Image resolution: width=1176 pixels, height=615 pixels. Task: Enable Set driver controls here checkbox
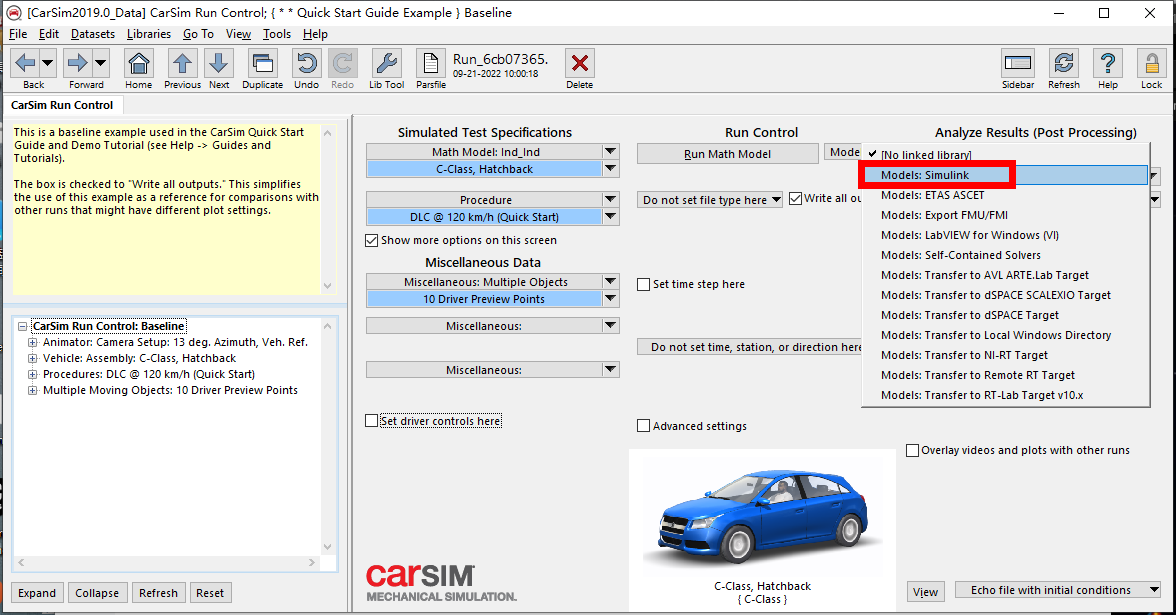(x=371, y=421)
